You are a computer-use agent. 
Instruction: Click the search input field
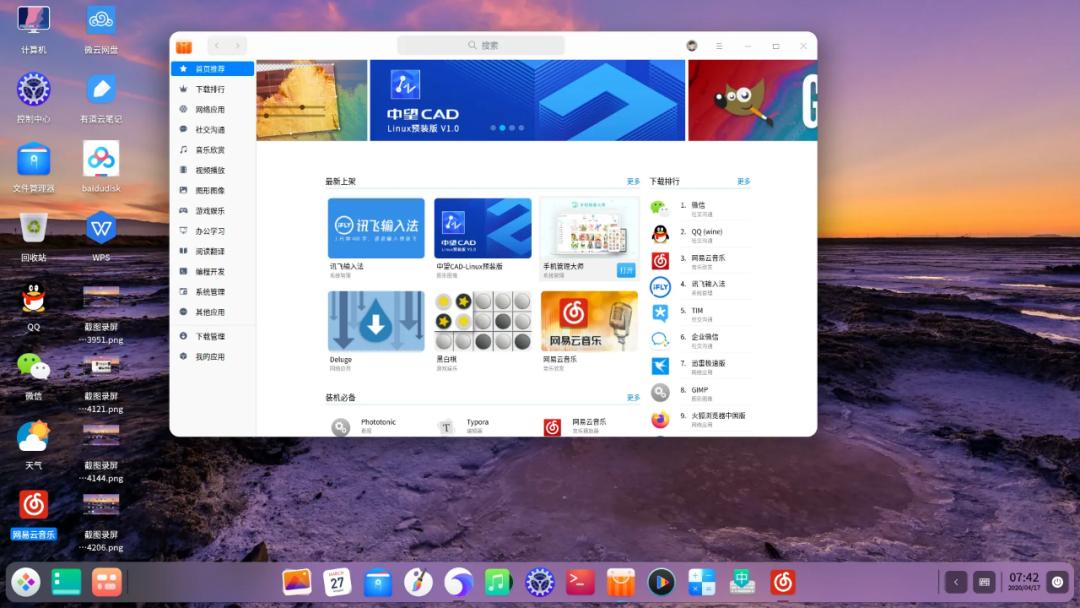tap(481, 44)
